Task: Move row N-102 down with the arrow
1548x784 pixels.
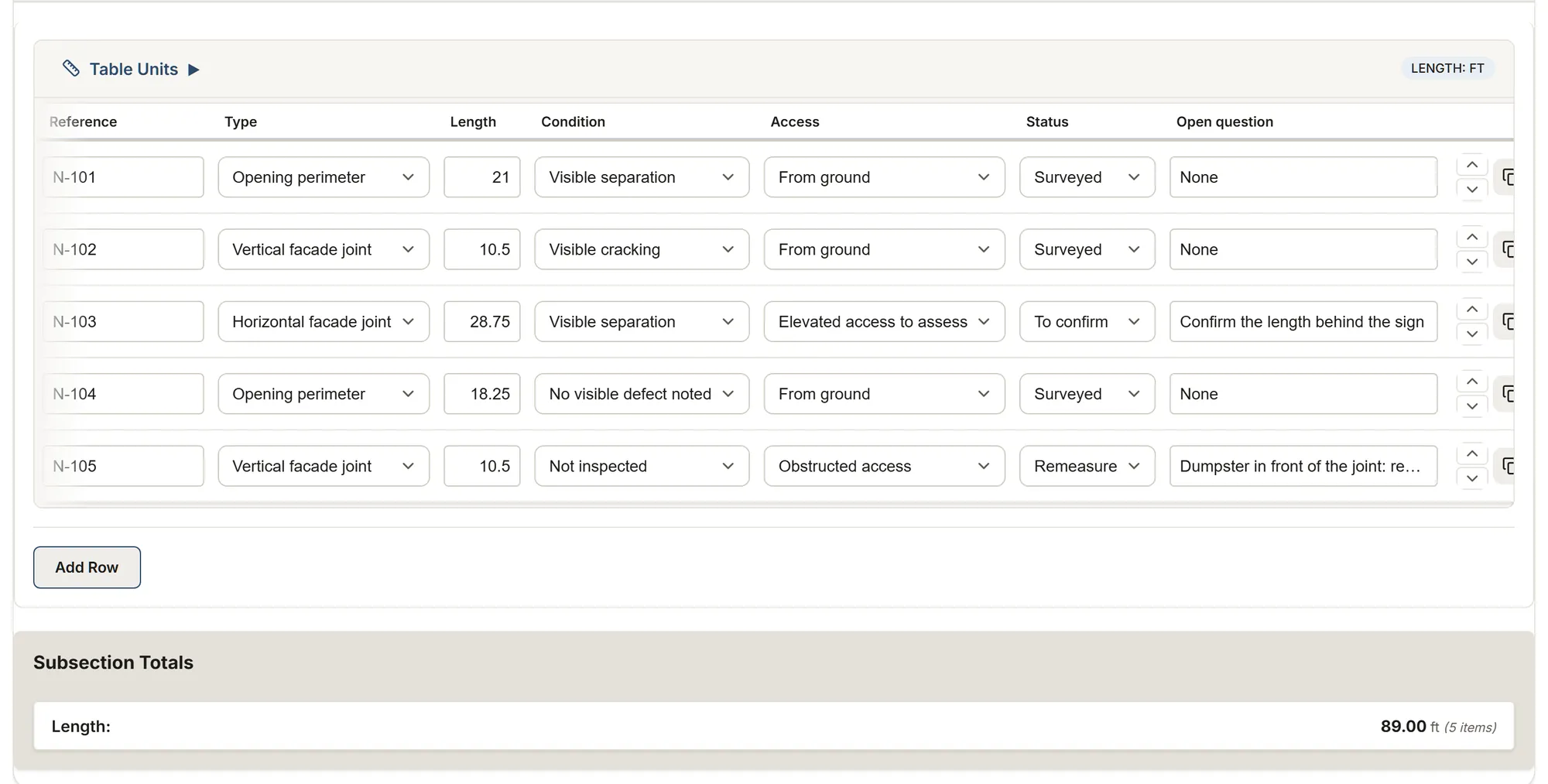Action: coord(1472,261)
